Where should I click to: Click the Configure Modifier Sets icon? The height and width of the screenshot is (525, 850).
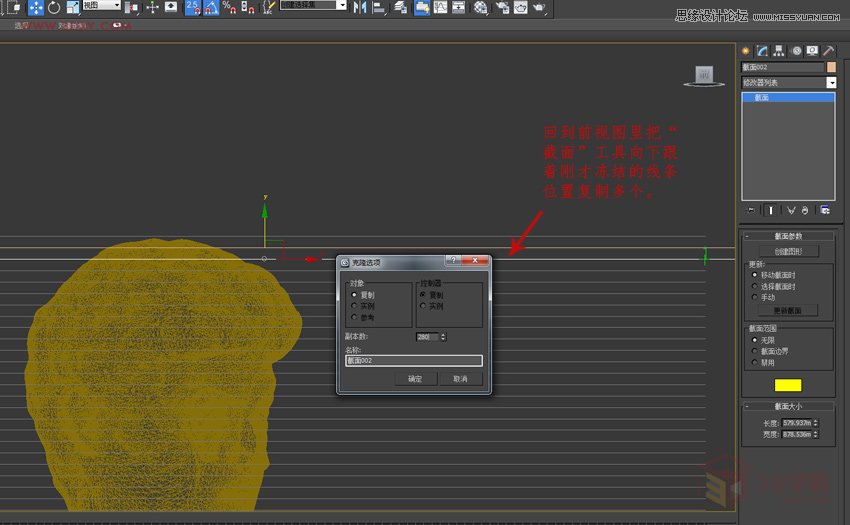click(x=825, y=210)
